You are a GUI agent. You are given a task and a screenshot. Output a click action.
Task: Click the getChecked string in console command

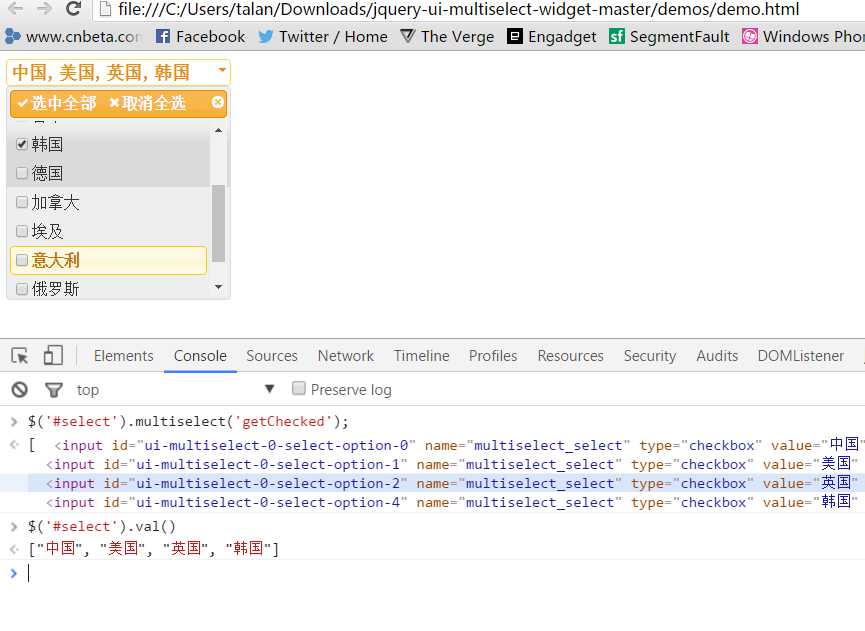[x=283, y=422]
